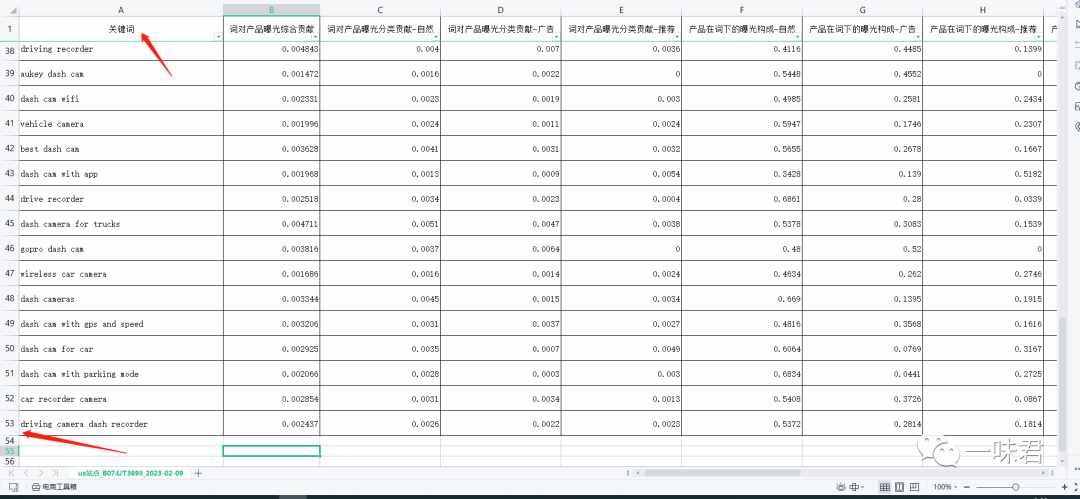Image resolution: width=1080 pixels, height=499 pixels.
Task: Select column B header
Action: pyautogui.click(x=271, y=10)
